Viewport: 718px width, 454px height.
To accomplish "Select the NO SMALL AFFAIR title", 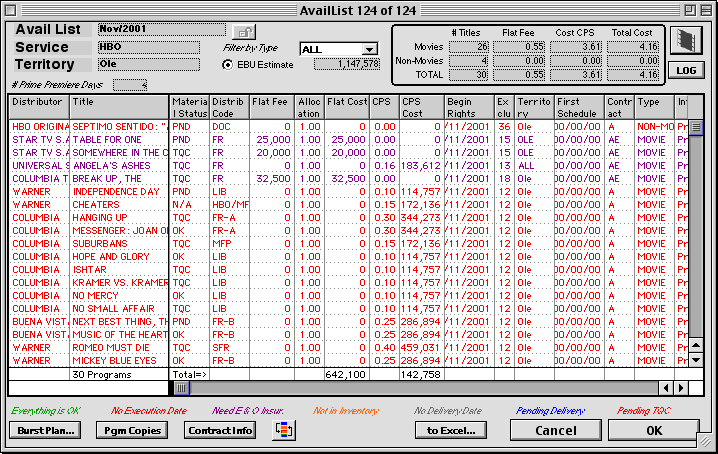I will click(114, 308).
